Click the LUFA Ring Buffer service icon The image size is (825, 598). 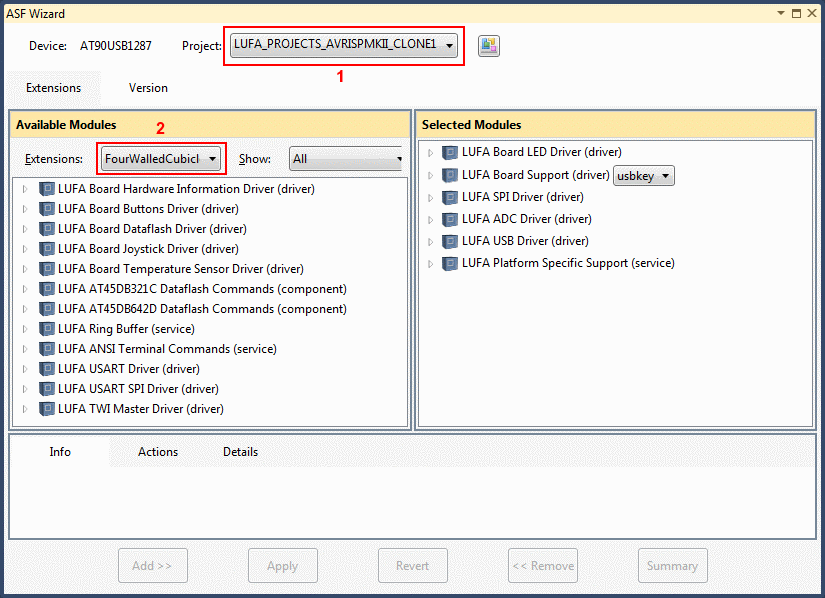(45, 328)
